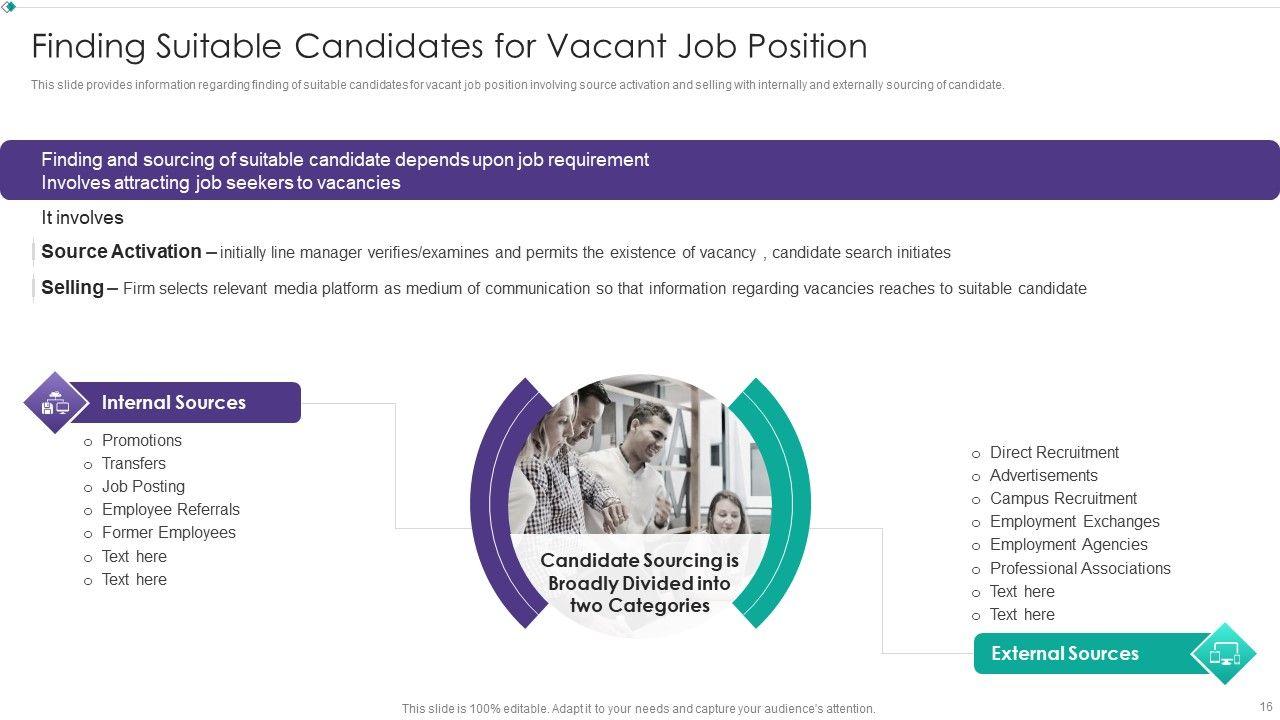Click the Selling bold heading
The height and width of the screenshot is (720, 1280).
point(73,288)
